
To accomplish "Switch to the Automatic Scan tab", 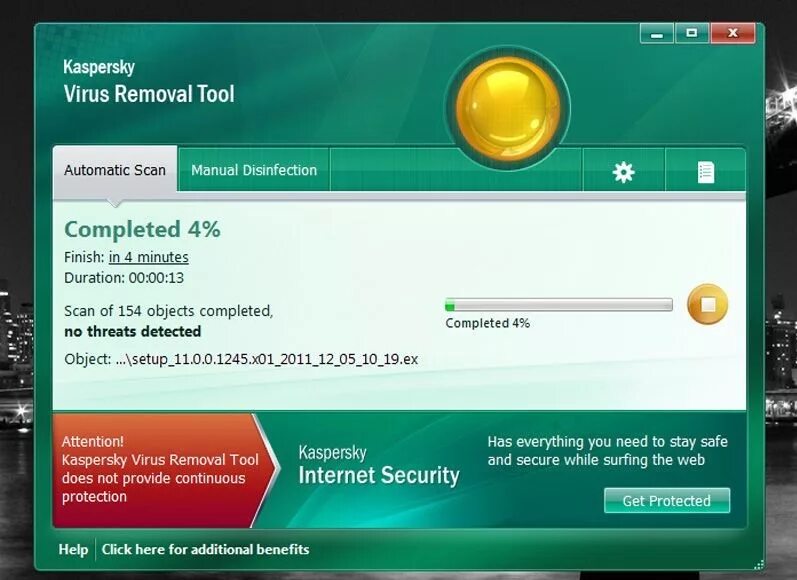I will tap(115, 170).
